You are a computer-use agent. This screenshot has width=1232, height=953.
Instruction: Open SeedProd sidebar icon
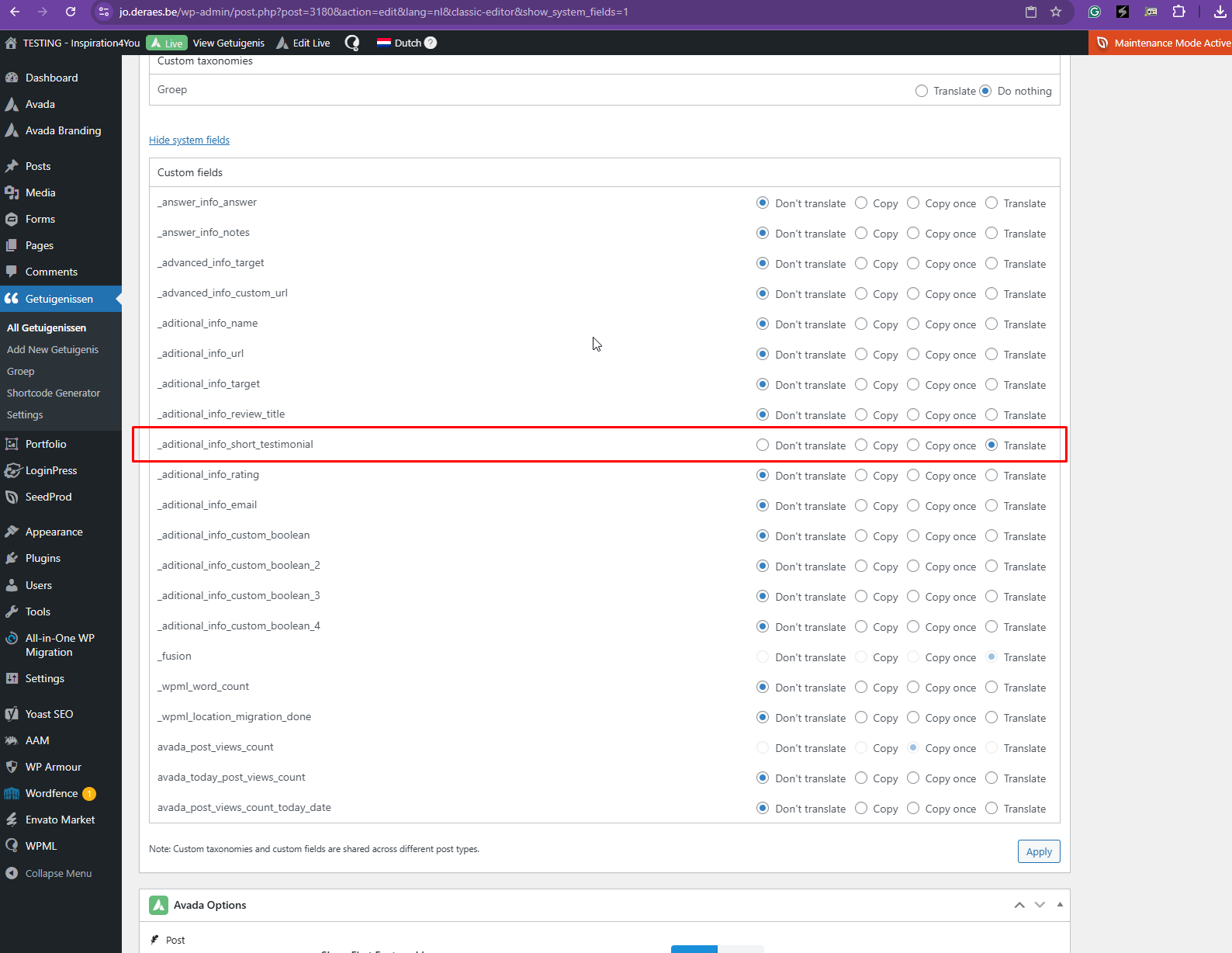tap(12, 497)
